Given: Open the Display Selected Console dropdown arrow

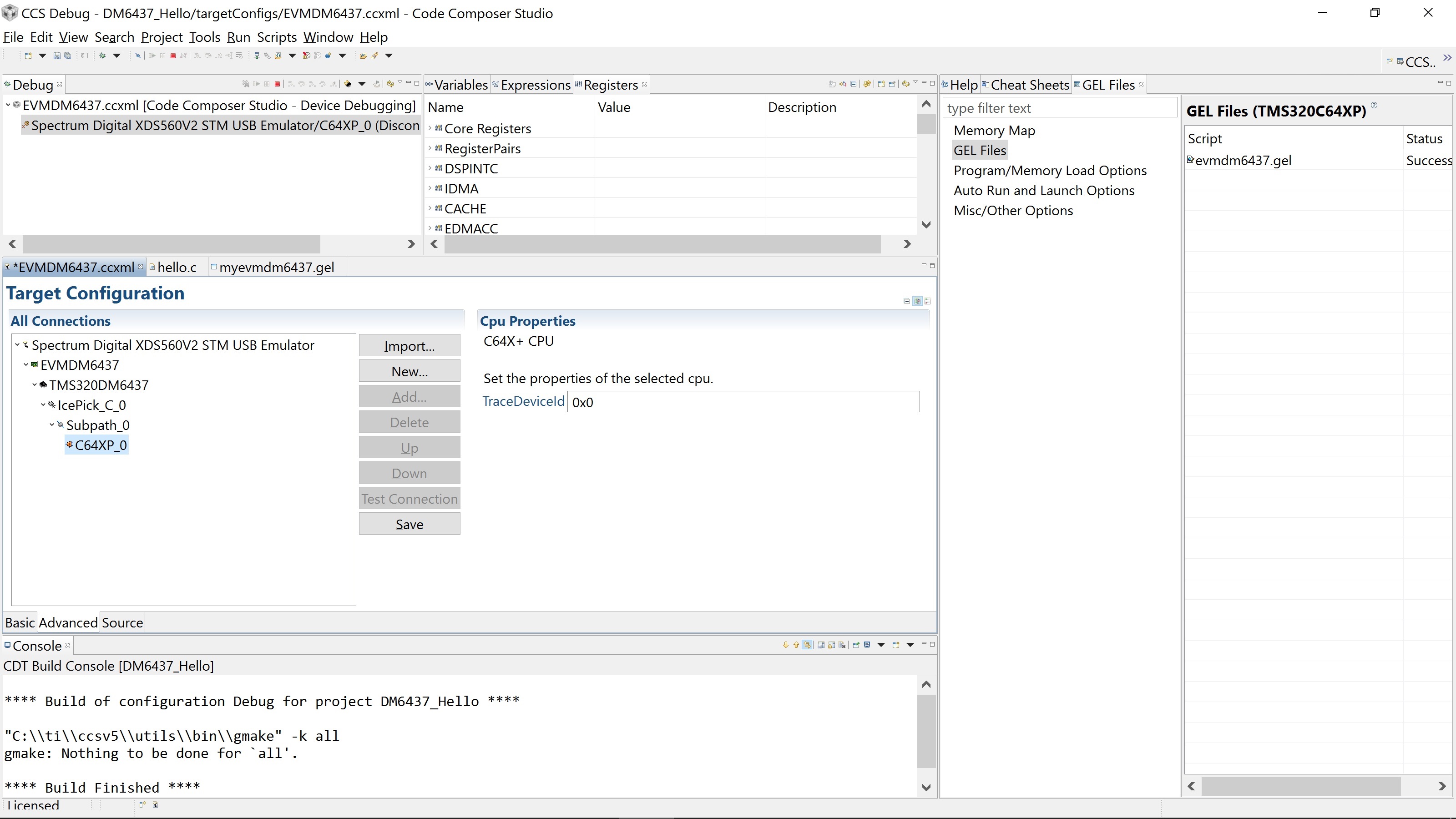Looking at the screenshot, I should pos(881,645).
